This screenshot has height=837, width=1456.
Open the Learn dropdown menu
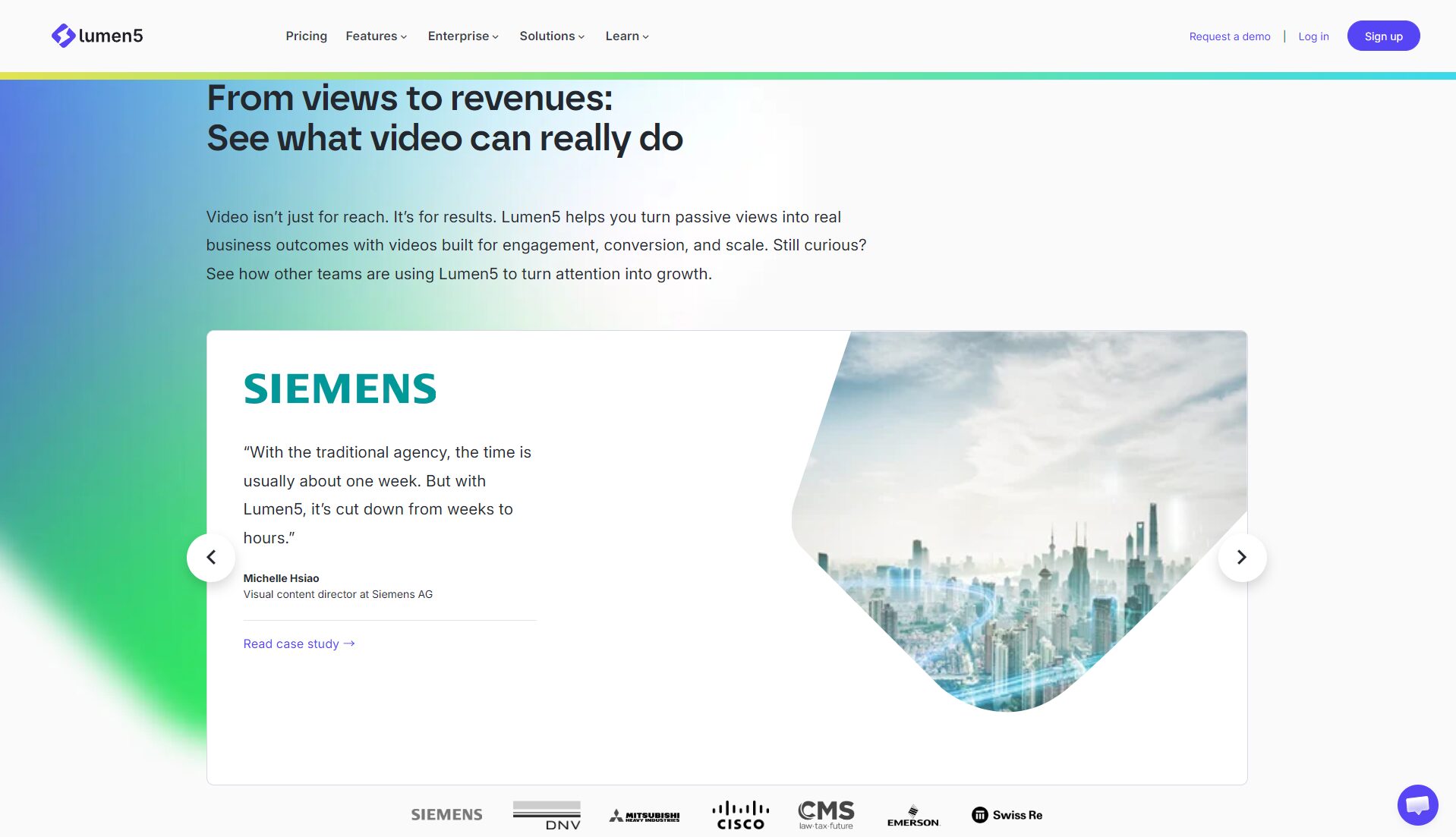tap(627, 36)
